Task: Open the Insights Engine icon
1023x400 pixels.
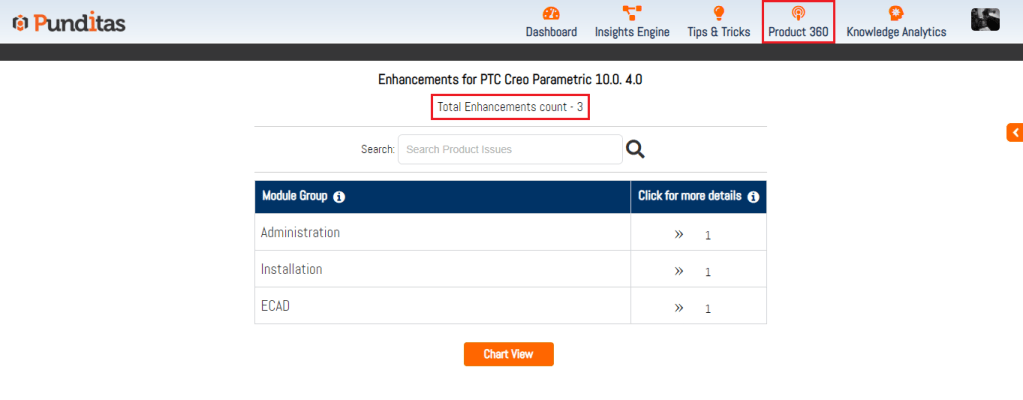Action: pos(632,13)
